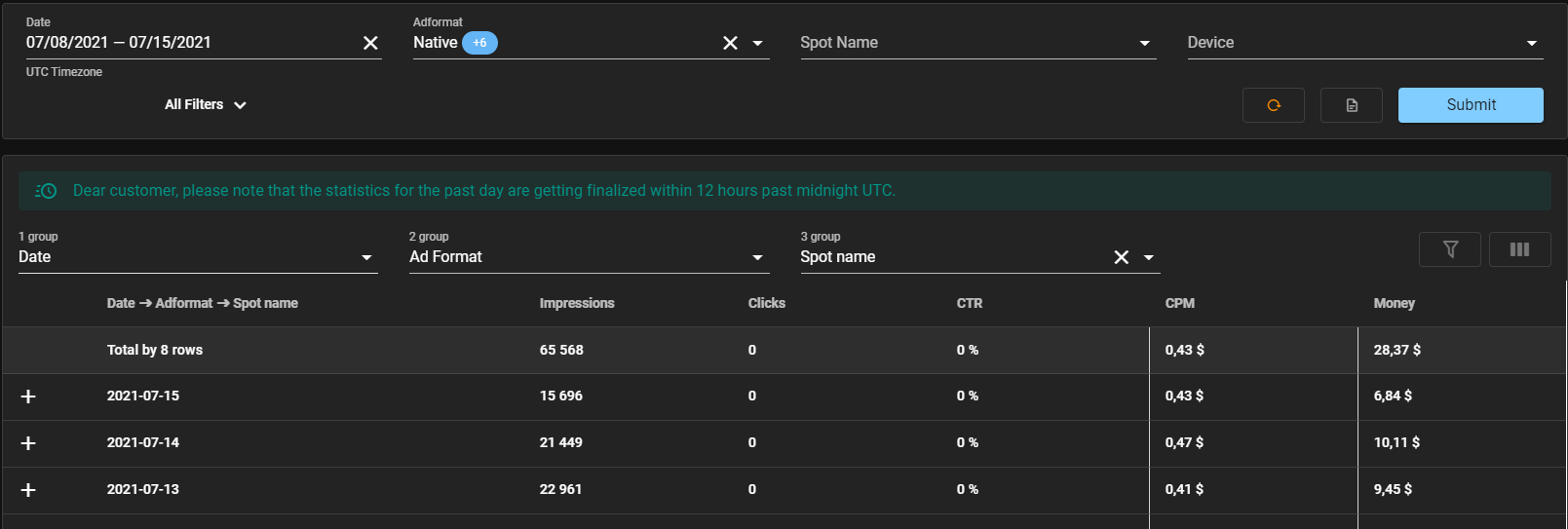Expand the 2021-07-13 row
The height and width of the screenshot is (529, 1568).
point(28,490)
